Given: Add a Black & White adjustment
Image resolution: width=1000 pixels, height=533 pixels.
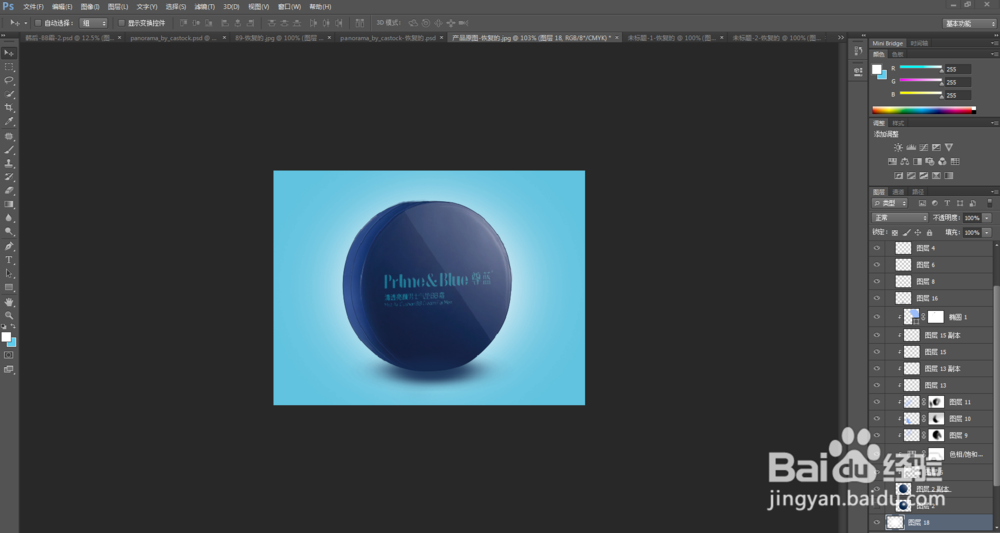Looking at the screenshot, I should pyautogui.click(x=917, y=161).
